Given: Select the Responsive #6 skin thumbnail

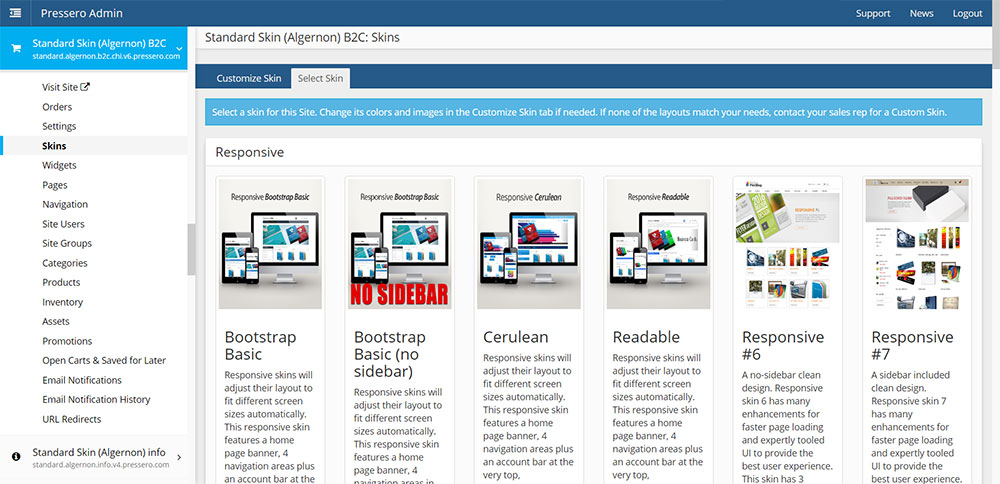Looking at the screenshot, I should (x=788, y=244).
